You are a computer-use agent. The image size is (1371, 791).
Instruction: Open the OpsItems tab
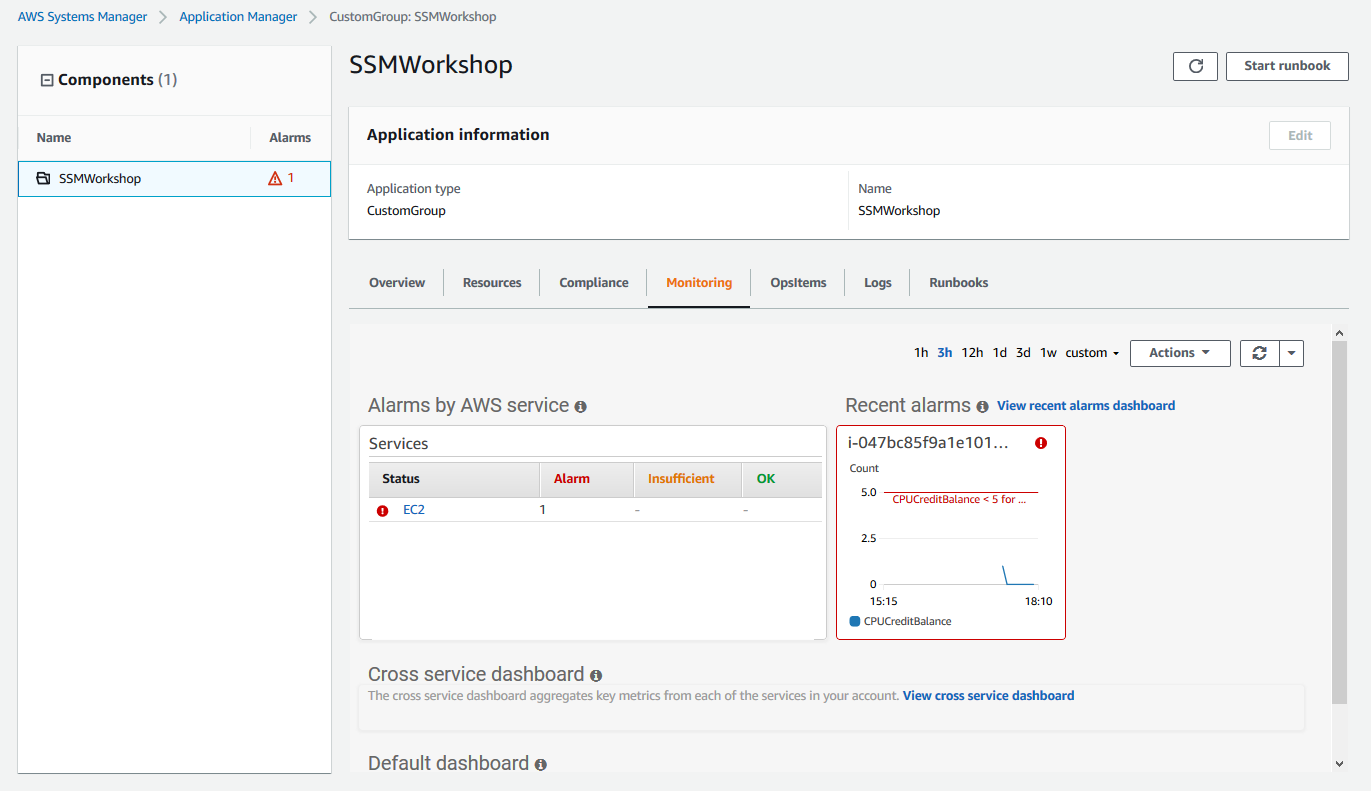798,283
